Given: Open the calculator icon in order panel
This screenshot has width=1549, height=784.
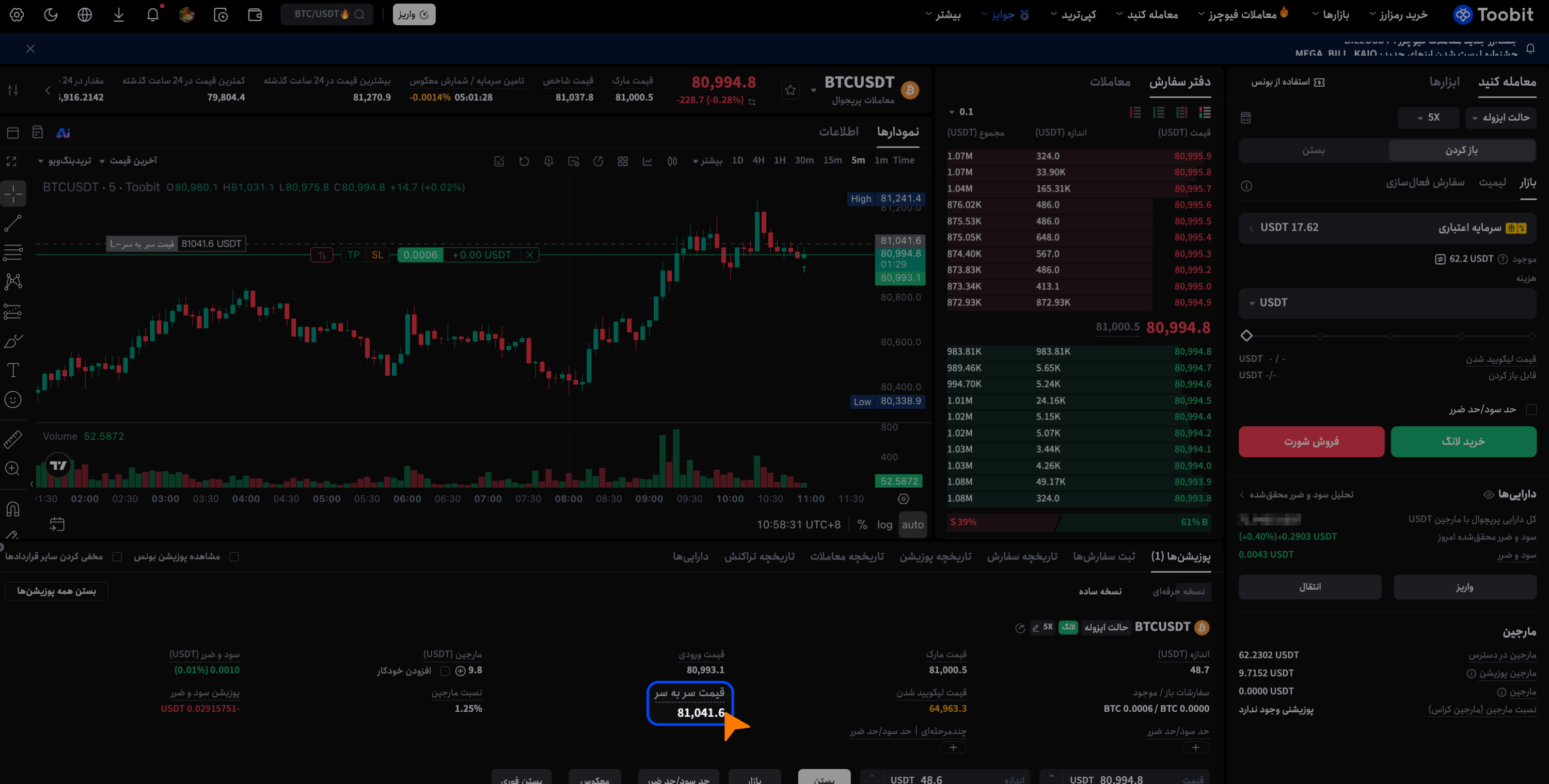Looking at the screenshot, I should [x=1245, y=117].
